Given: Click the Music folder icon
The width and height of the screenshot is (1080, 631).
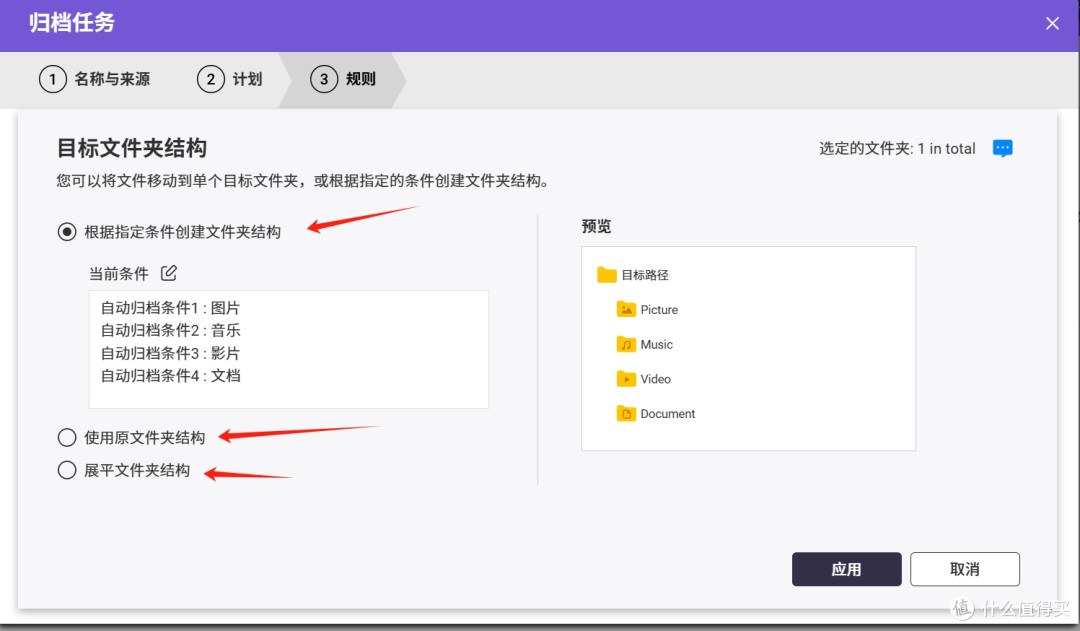Looking at the screenshot, I should coord(626,344).
